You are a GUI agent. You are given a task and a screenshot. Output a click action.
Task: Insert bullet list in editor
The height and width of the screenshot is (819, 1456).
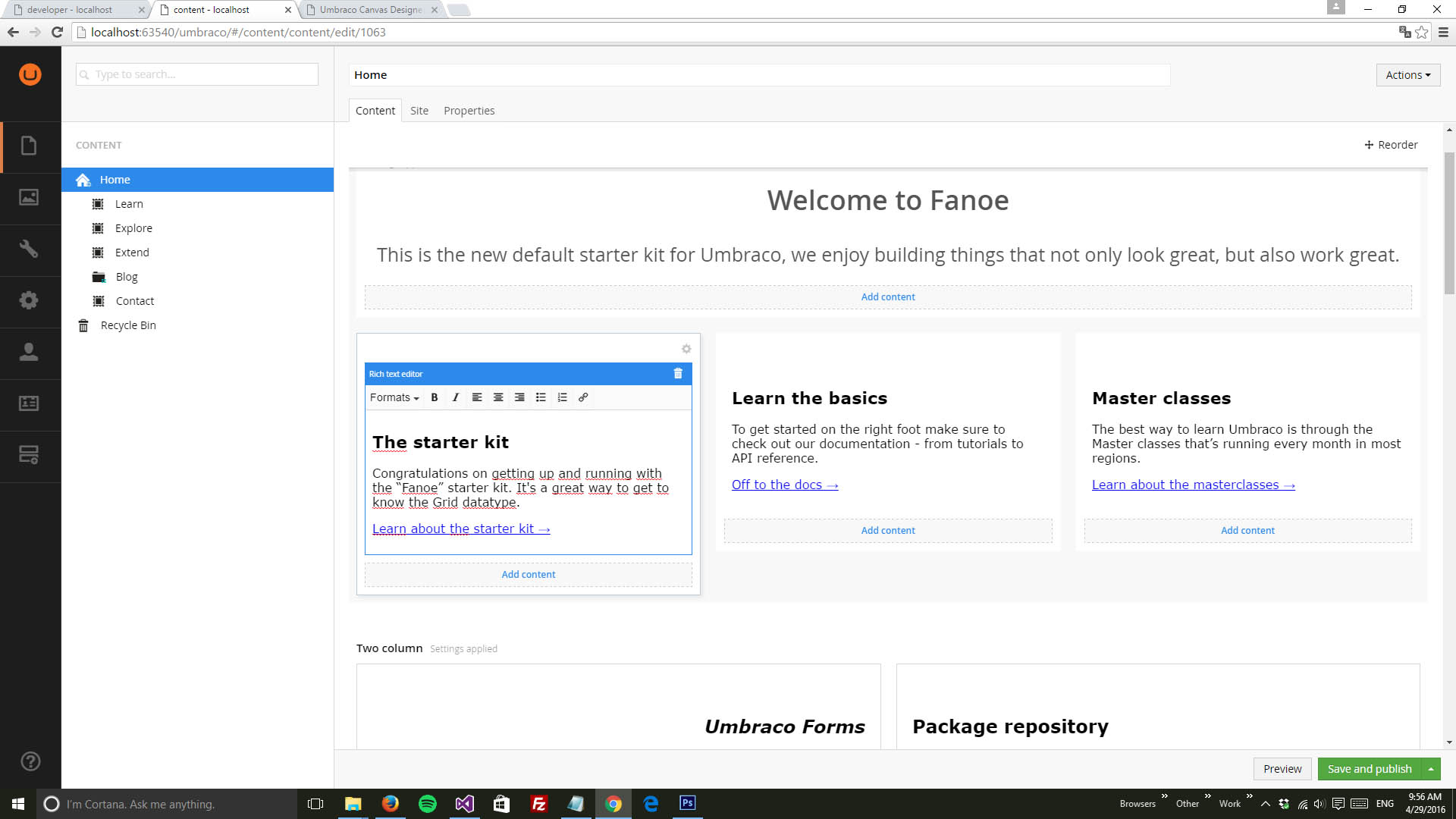541,397
